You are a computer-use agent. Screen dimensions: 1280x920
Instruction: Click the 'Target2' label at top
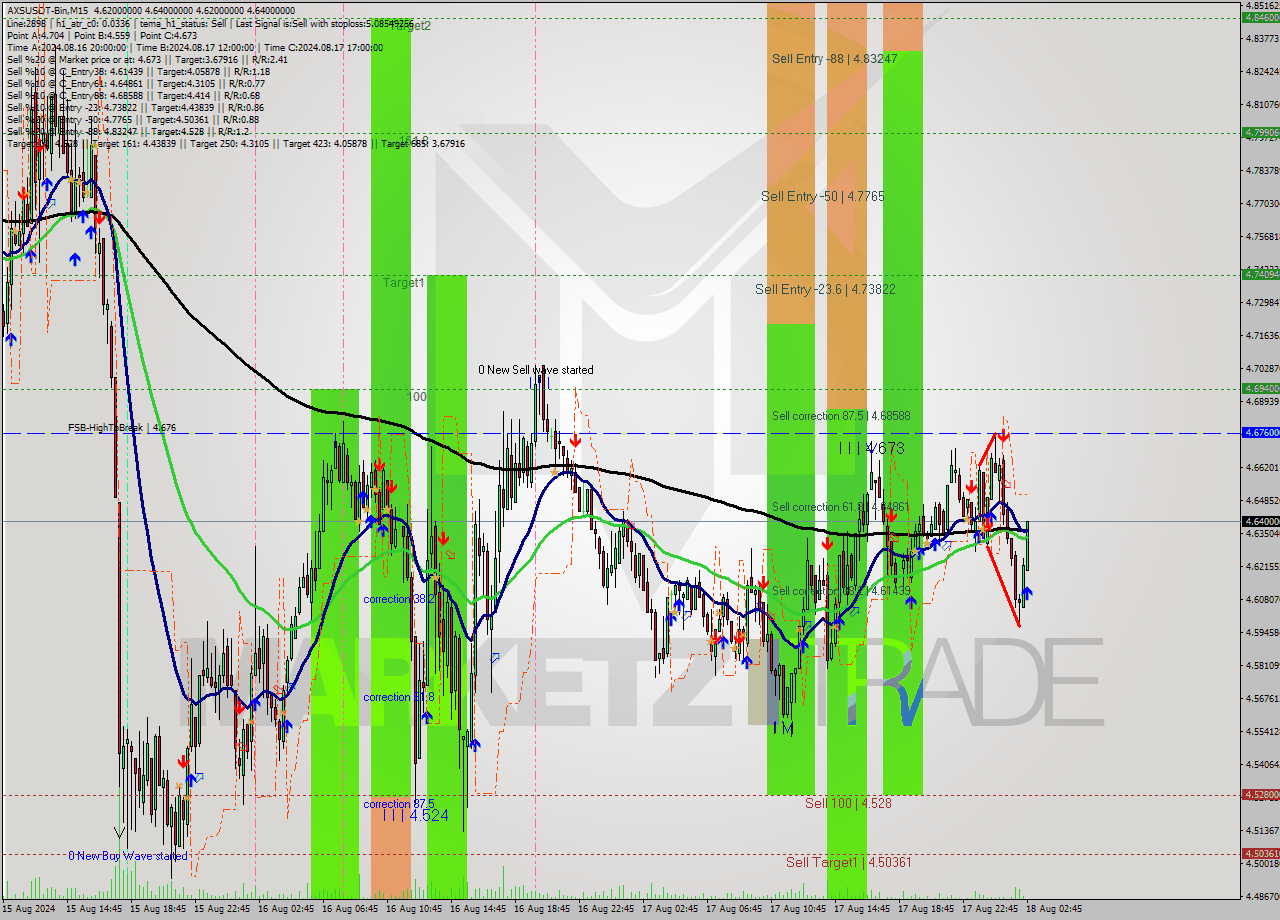coord(411,26)
